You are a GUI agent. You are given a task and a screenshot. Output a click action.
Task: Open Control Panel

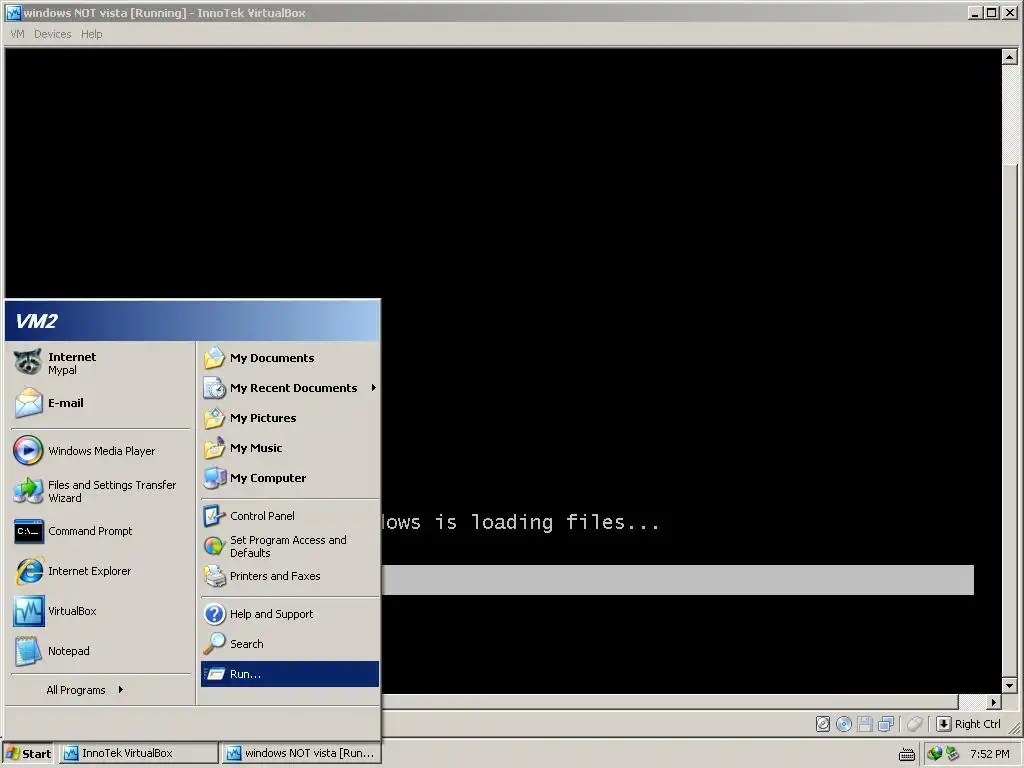[x=290, y=516]
